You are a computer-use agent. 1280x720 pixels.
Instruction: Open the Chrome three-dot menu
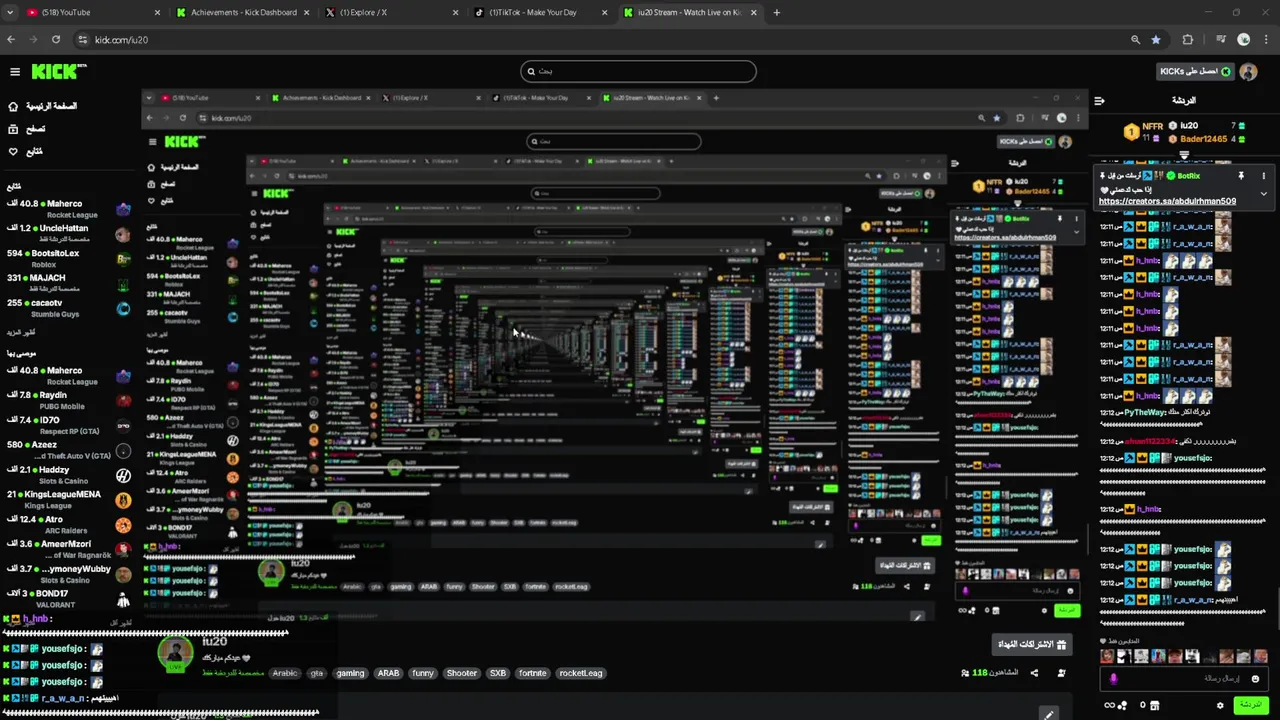(1266, 40)
